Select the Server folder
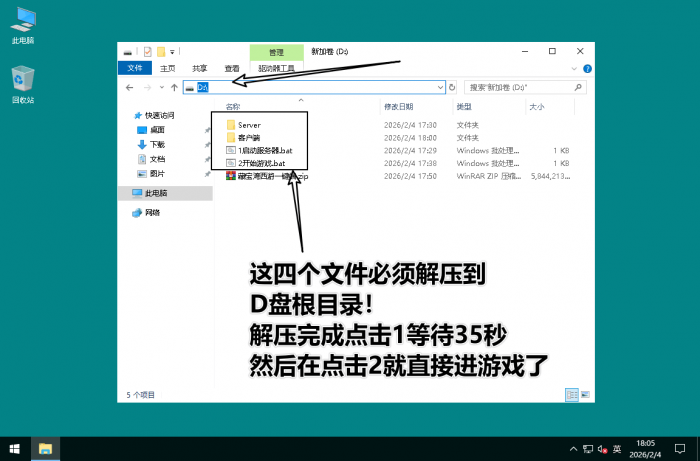700x461 pixels. pyautogui.click(x=243, y=125)
